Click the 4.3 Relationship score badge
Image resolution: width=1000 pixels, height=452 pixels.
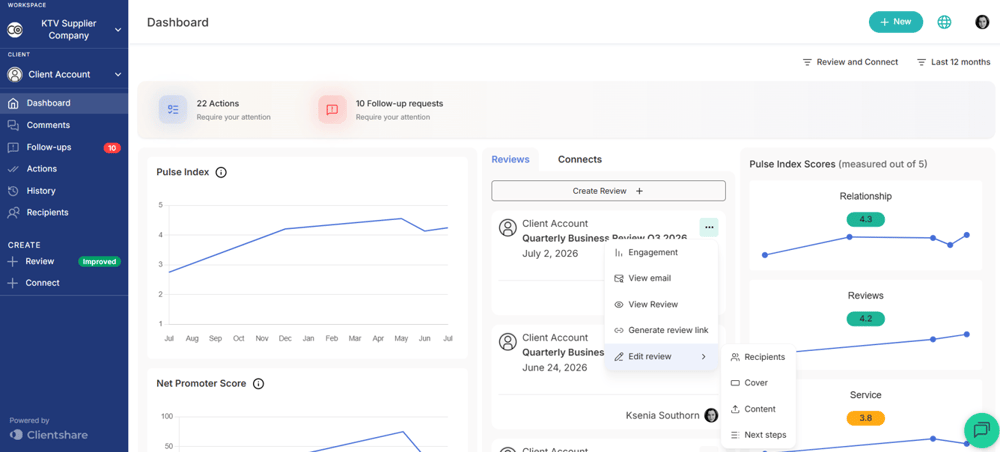click(x=865, y=219)
